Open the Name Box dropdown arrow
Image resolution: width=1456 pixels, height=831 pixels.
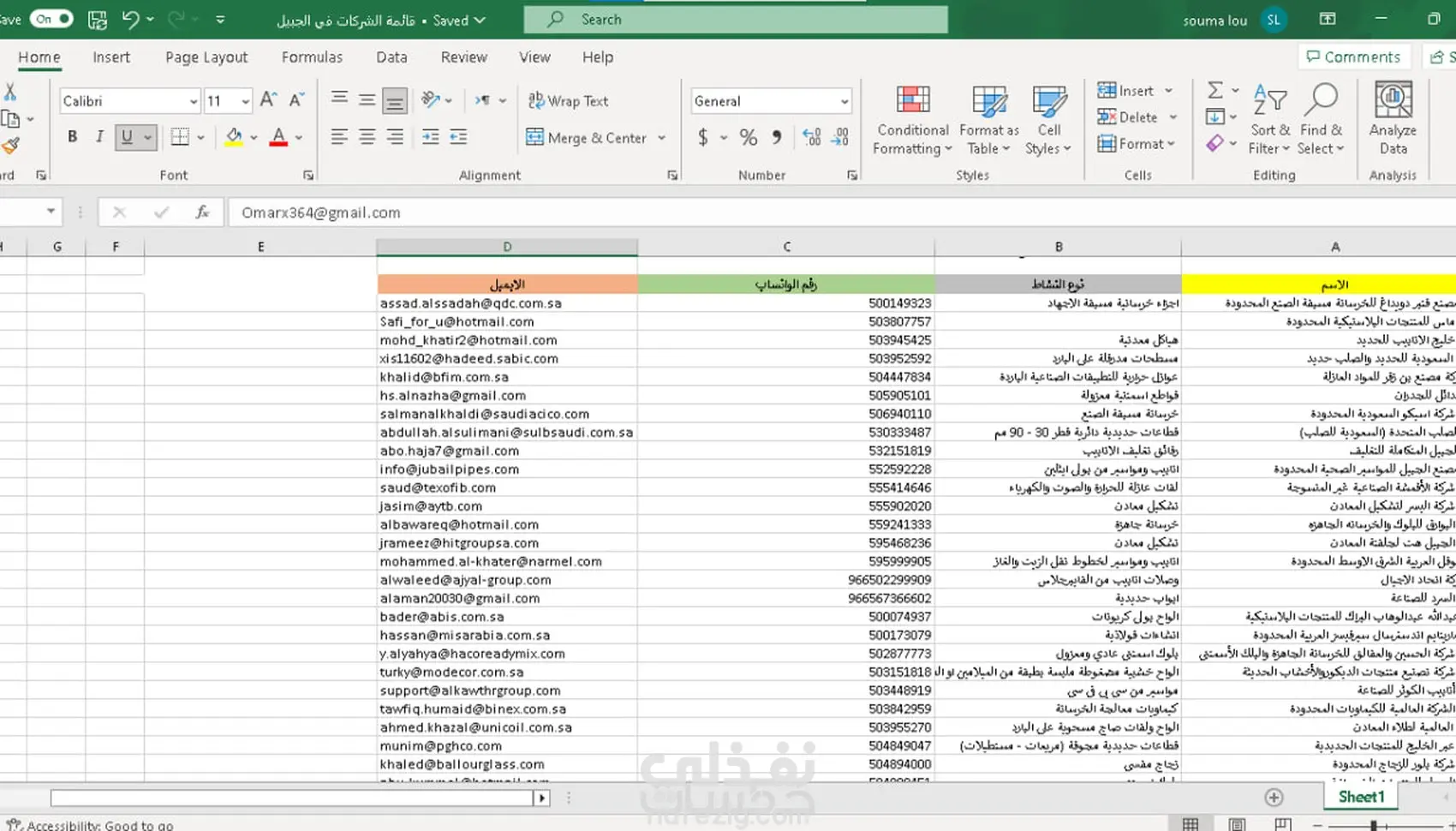[51, 212]
